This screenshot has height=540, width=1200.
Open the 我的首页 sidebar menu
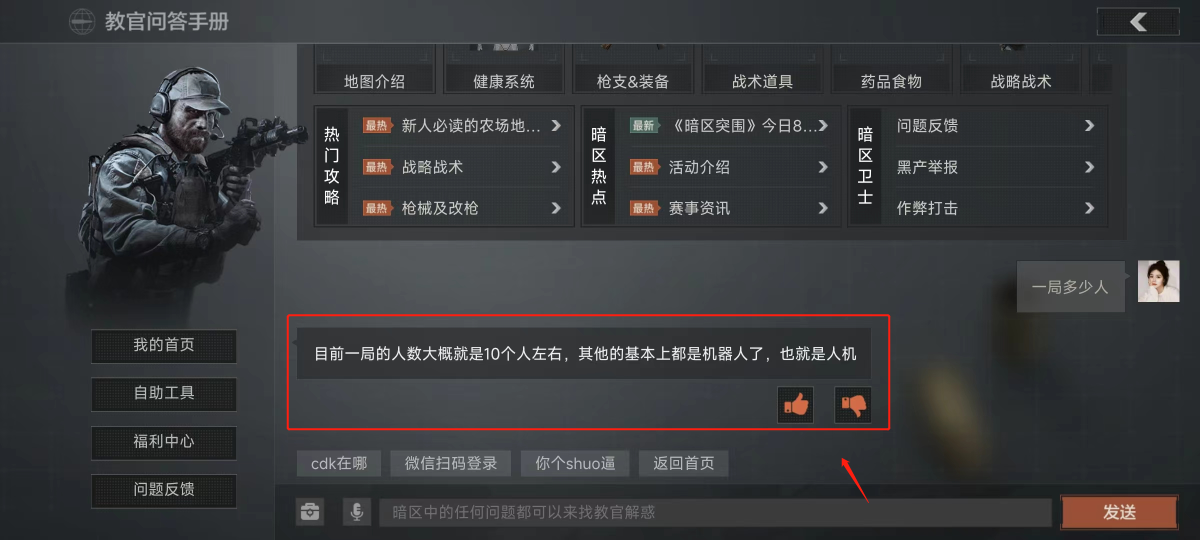(164, 346)
